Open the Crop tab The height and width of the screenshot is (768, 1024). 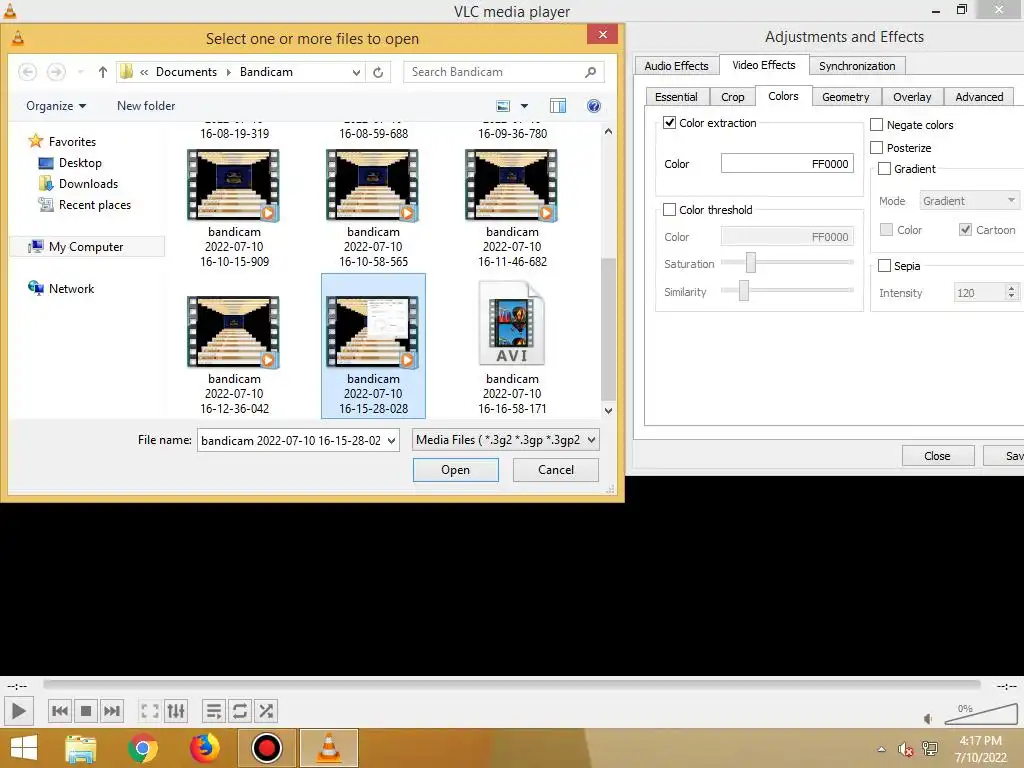733,97
